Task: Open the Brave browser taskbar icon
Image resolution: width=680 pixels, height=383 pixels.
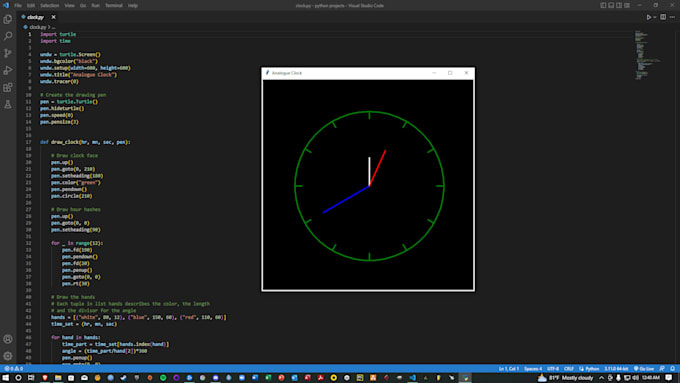Action: pyautogui.click(x=45, y=378)
